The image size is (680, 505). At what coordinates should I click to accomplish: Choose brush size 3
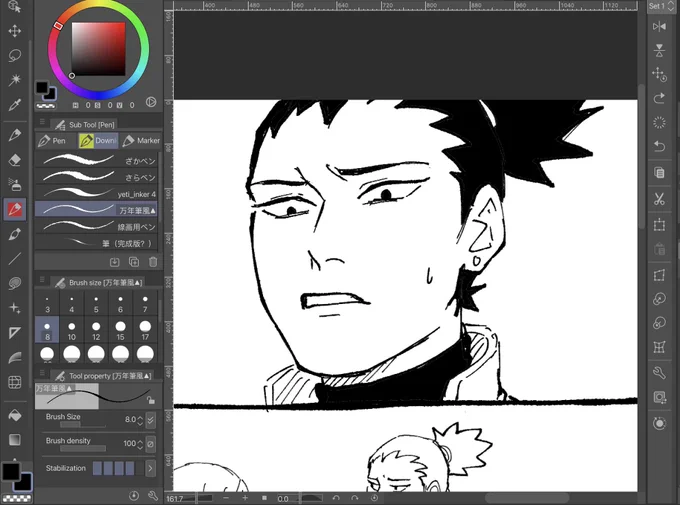47,304
